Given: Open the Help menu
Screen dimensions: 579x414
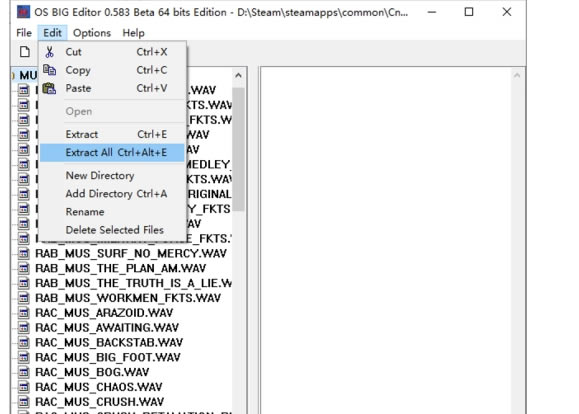Looking at the screenshot, I should 133,33.
